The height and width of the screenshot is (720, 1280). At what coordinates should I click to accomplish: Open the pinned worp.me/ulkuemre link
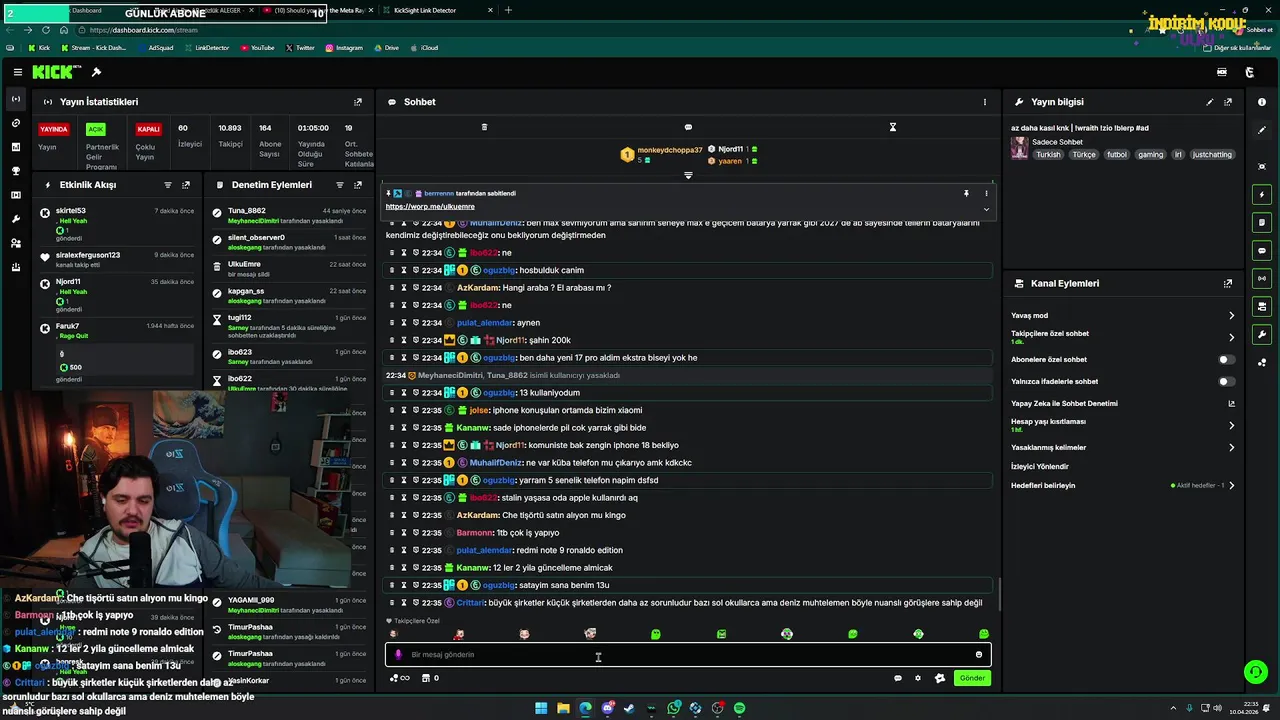[x=430, y=207]
